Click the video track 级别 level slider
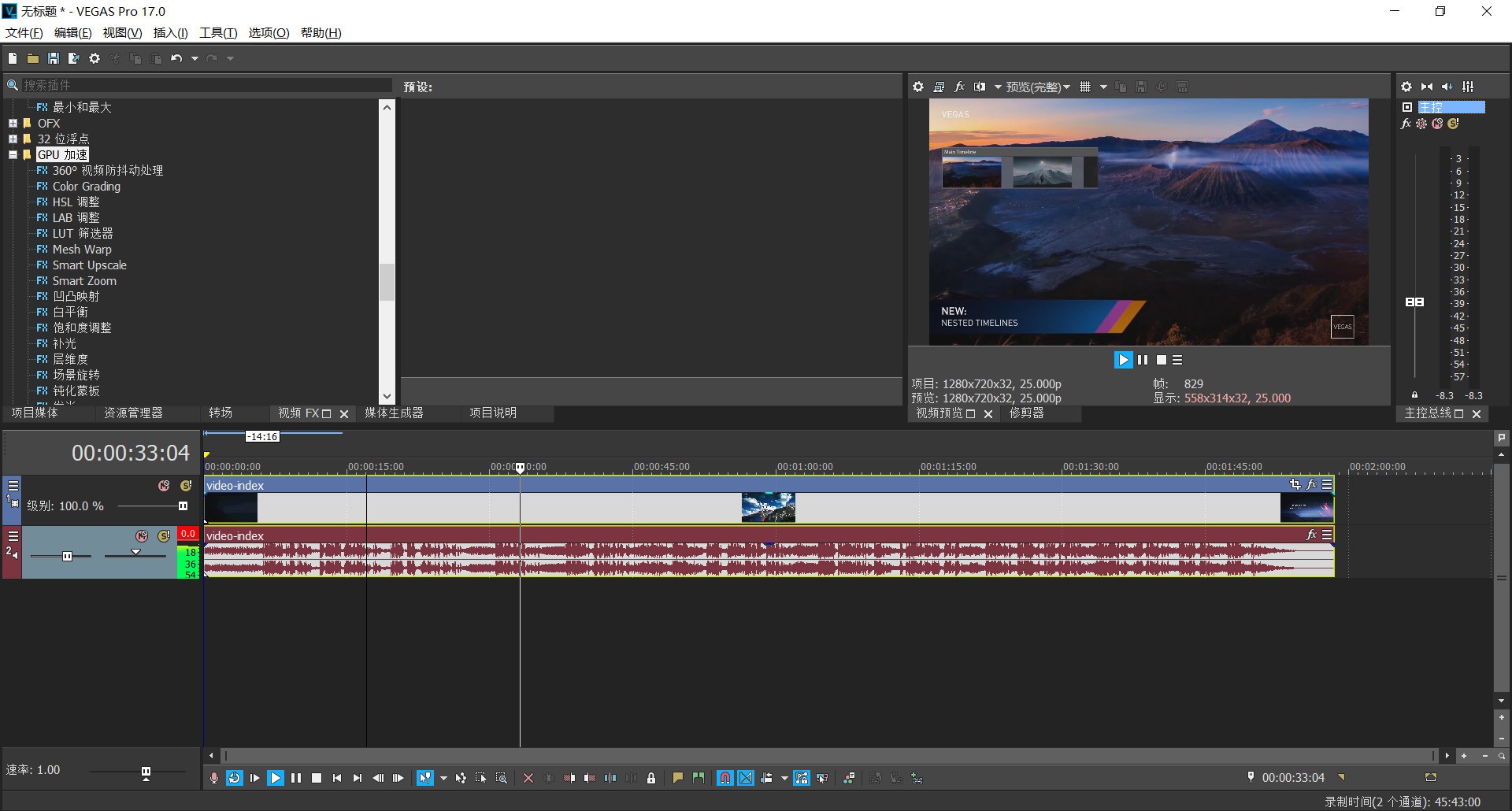The width and height of the screenshot is (1512, 811). (183, 506)
